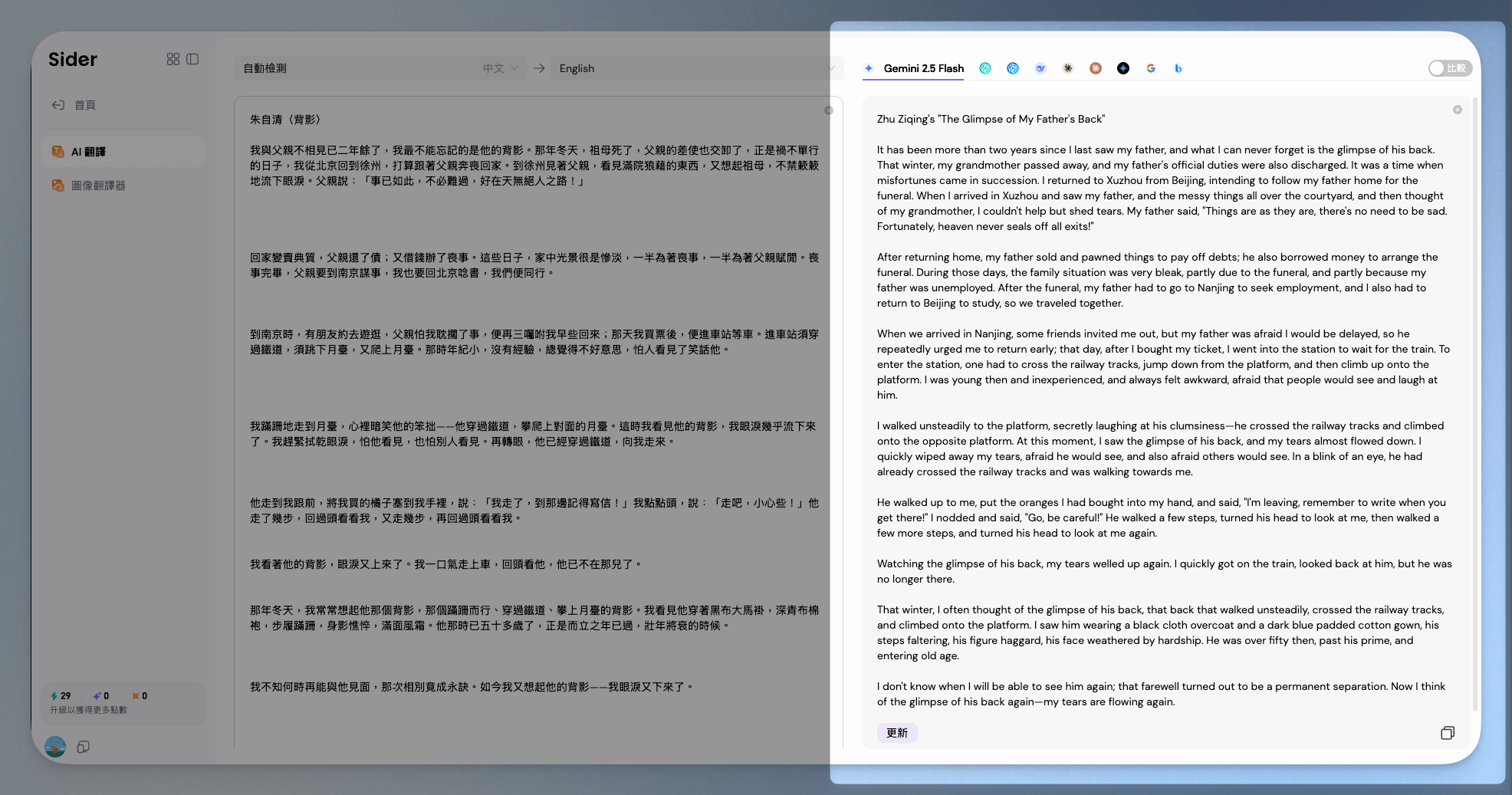
Task: Click the arrow between the language selectors
Action: pos(539,68)
